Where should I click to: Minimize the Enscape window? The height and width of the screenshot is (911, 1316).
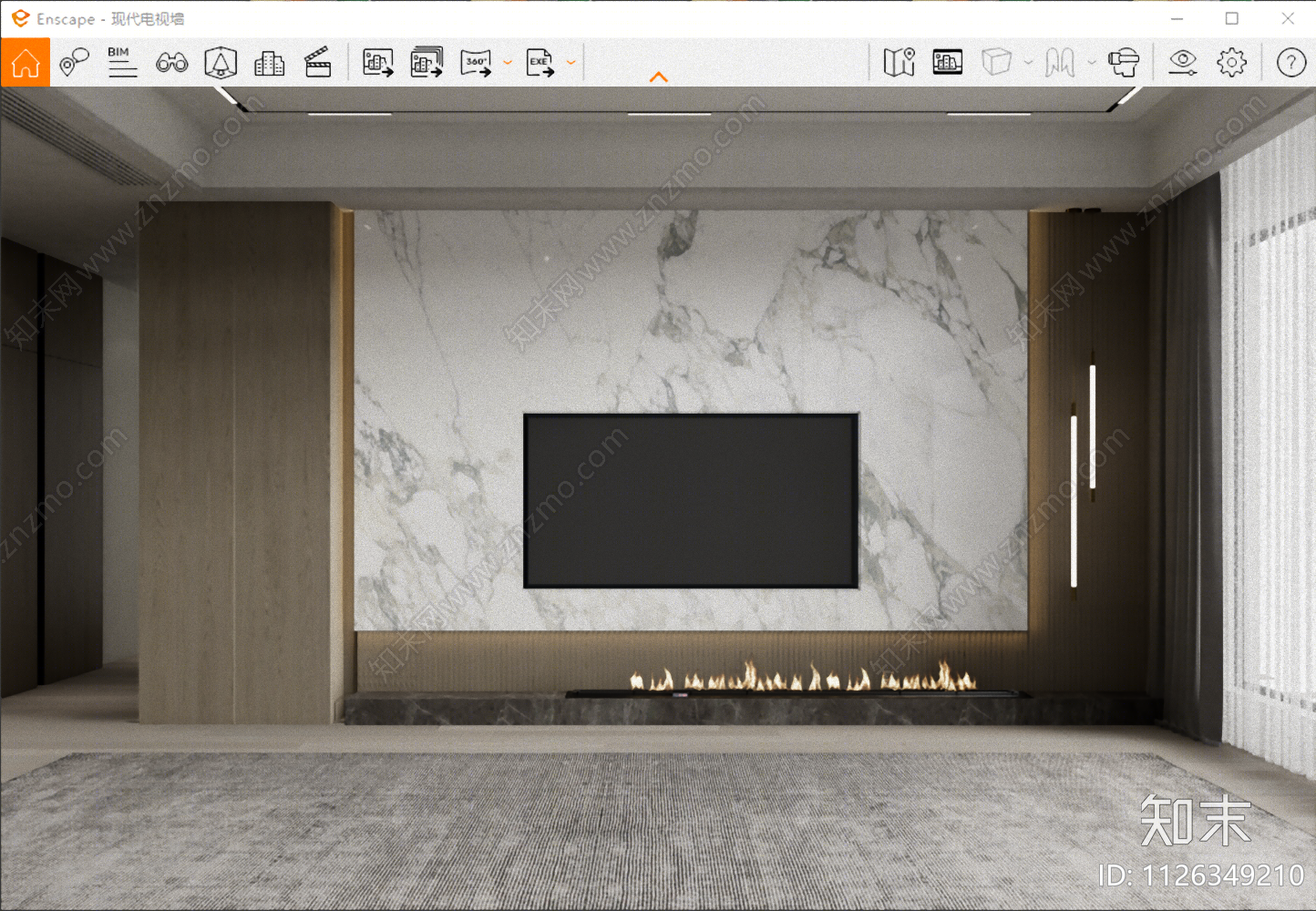1177,18
